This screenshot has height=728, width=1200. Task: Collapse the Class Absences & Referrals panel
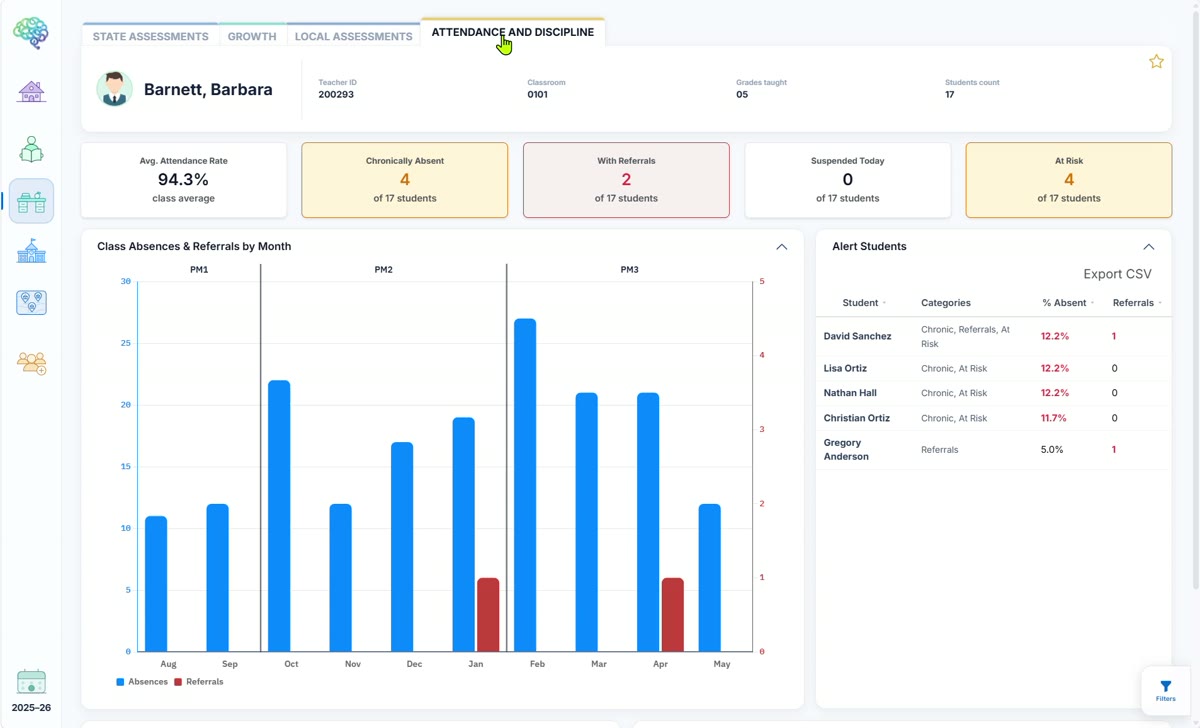click(x=782, y=247)
